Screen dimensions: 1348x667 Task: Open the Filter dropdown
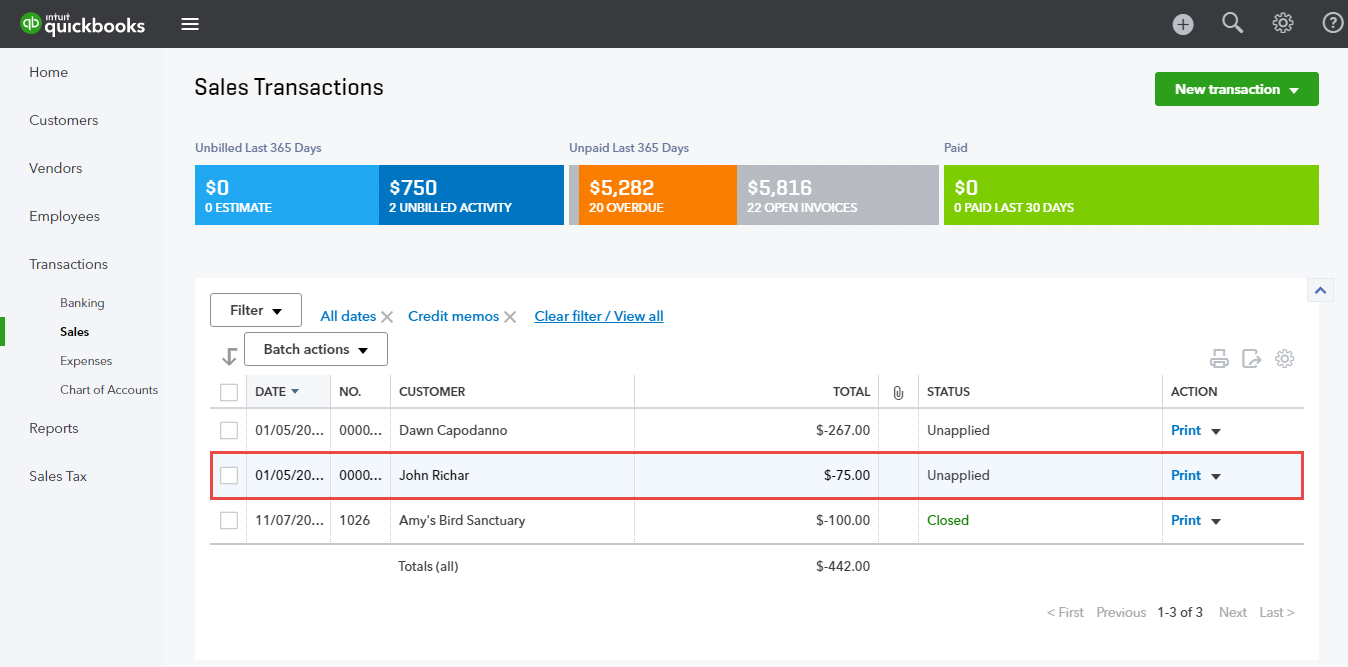[256, 310]
